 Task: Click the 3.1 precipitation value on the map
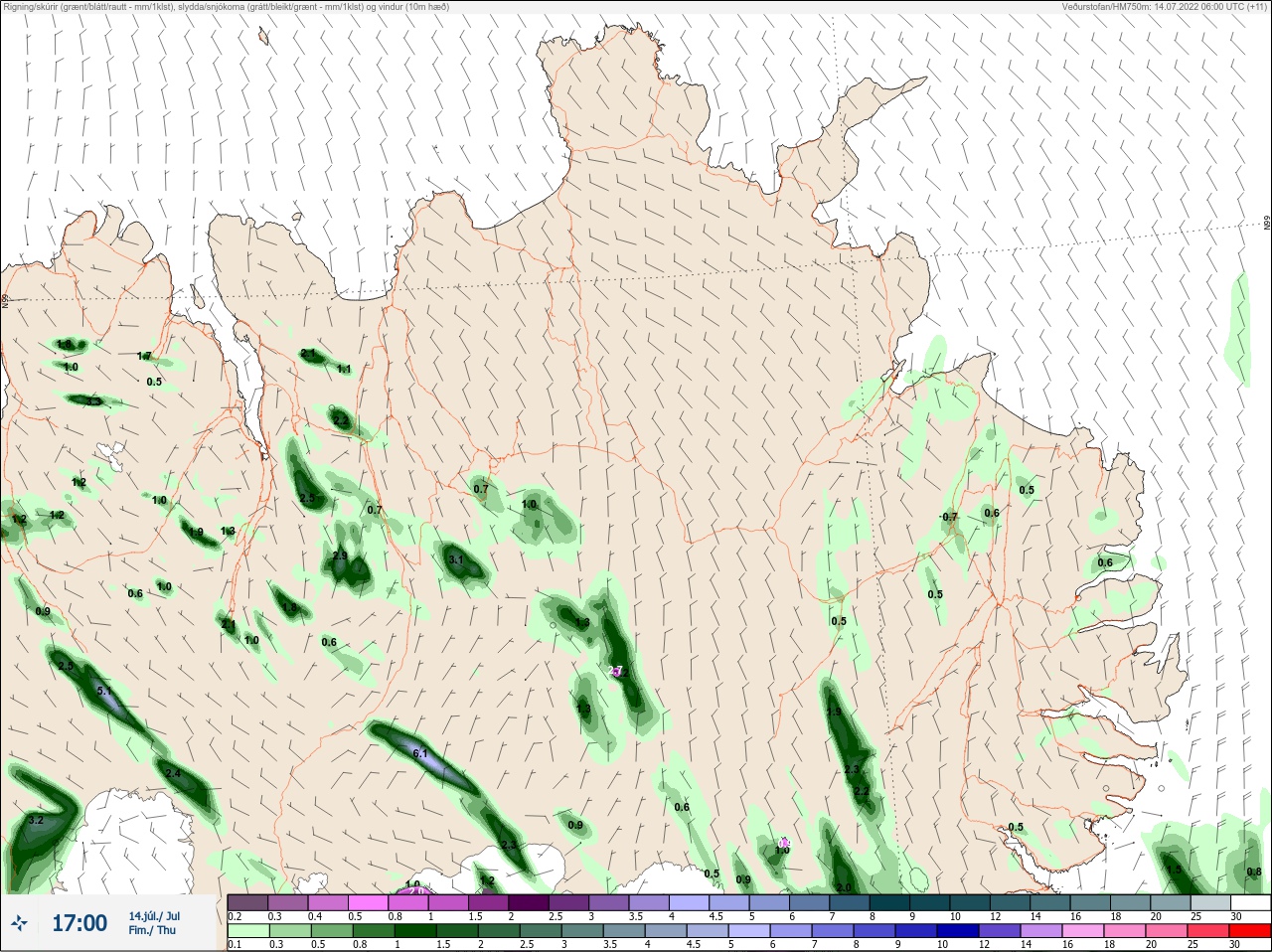click(456, 560)
